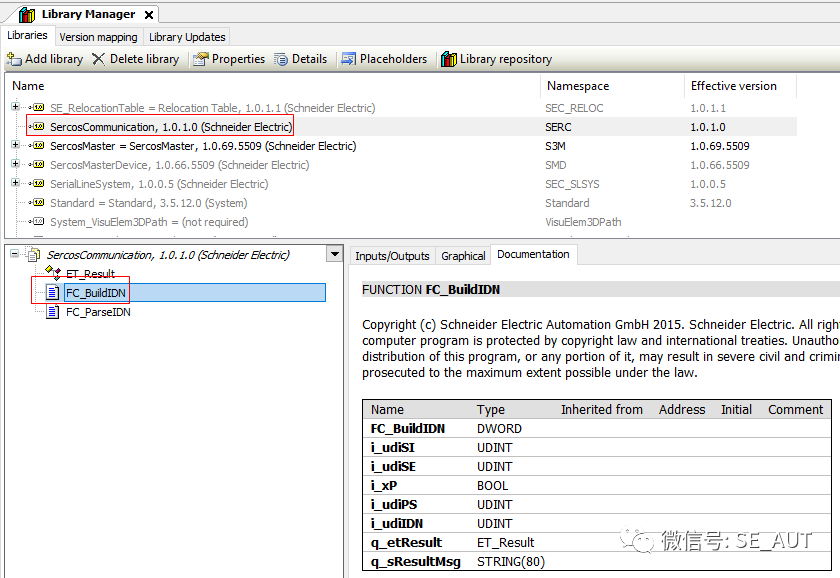Open Placeholders from the toolbar
This screenshot has height=578, width=840.
pos(349,59)
